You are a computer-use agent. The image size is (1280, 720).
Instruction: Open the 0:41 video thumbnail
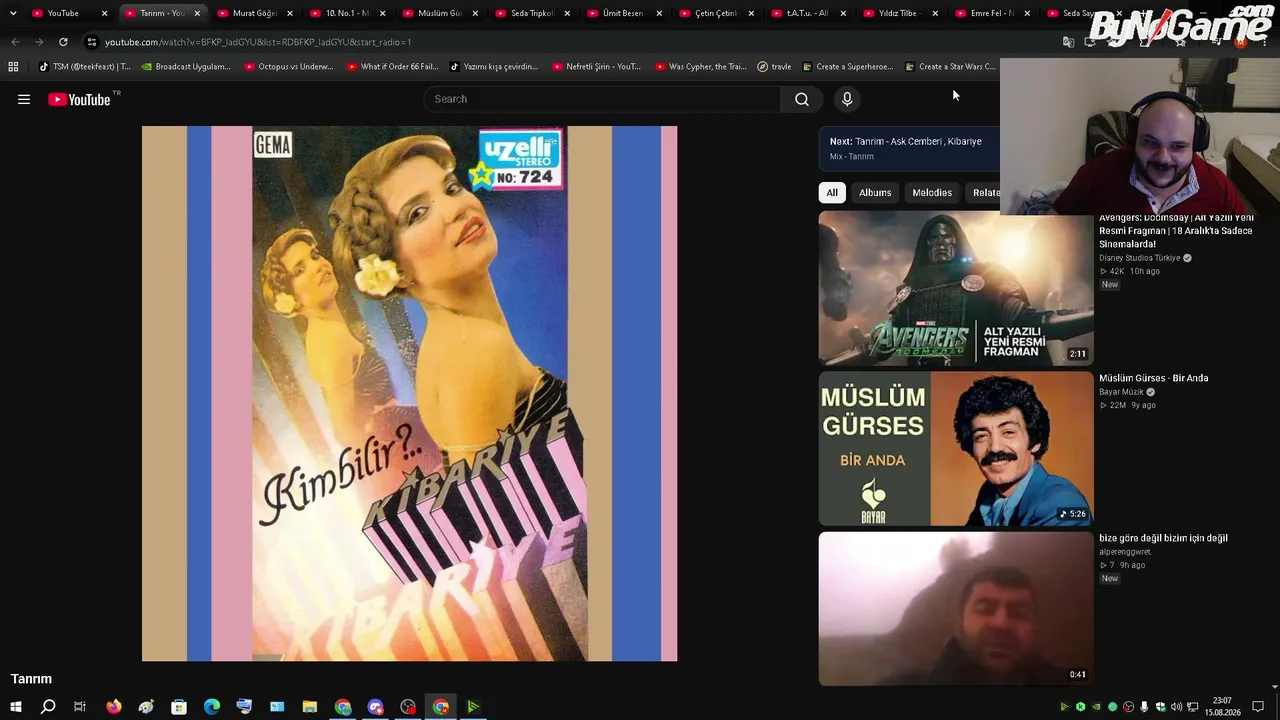click(x=956, y=608)
